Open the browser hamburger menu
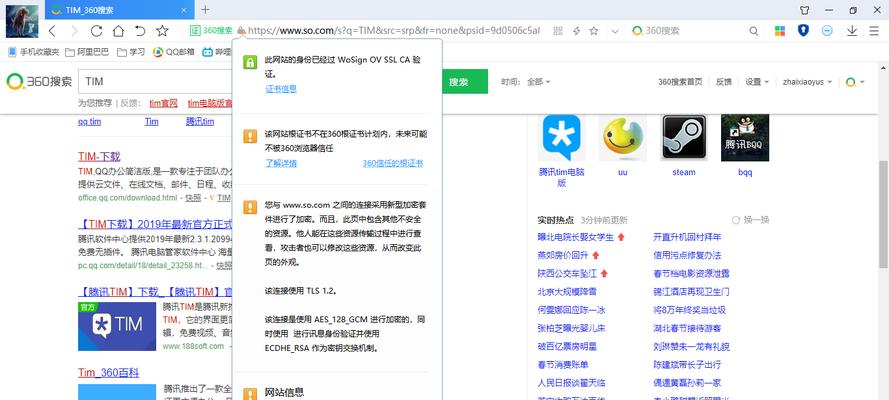 pyautogui.click(x=874, y=31)
